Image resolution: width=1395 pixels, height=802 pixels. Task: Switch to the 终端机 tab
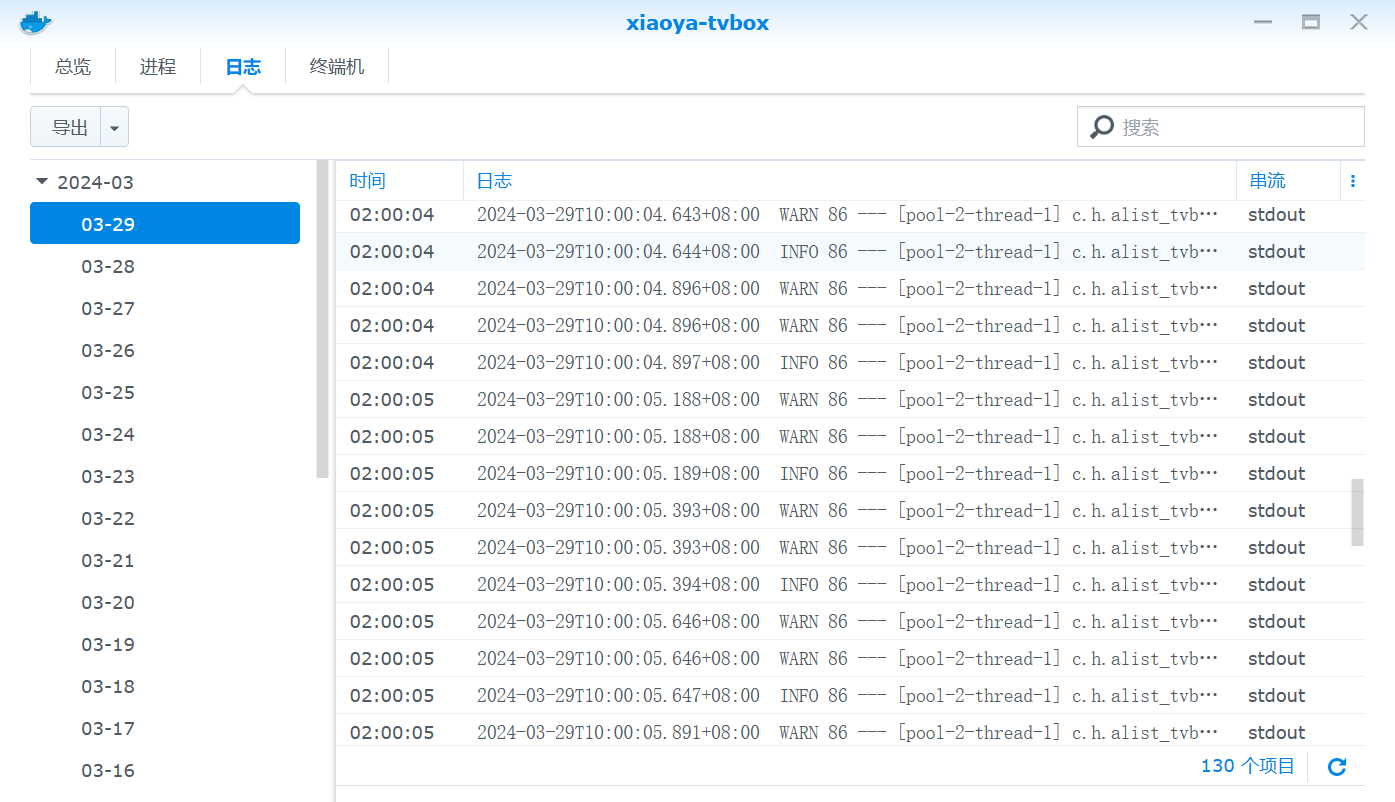[x=336, y=66]
